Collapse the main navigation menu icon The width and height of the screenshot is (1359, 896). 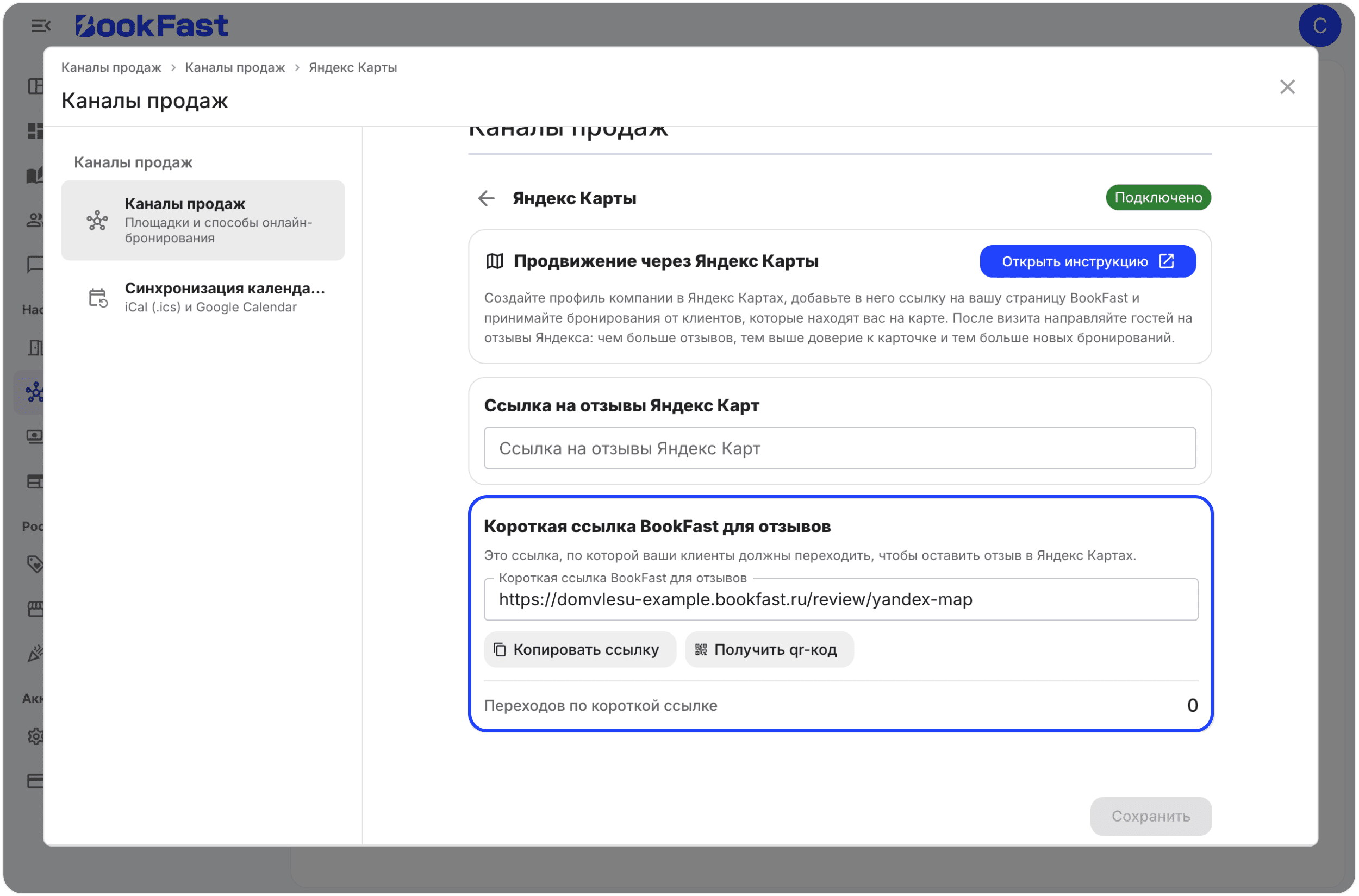[41, 26]
